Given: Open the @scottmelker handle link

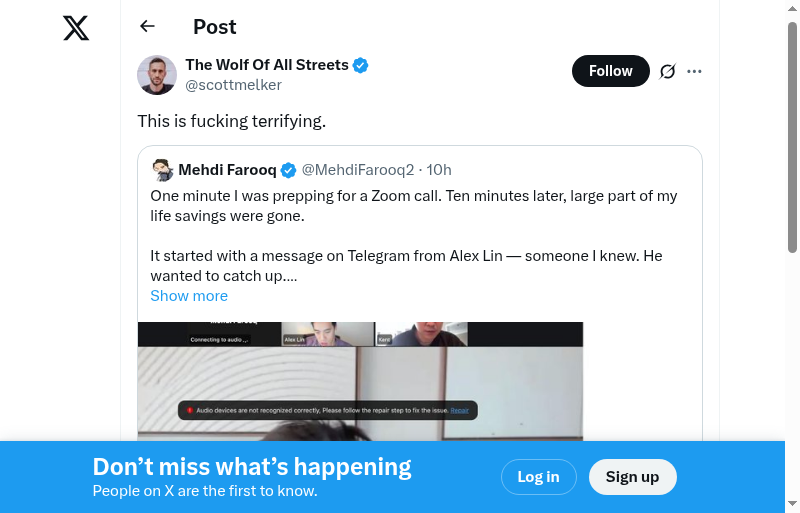Looking at the screenshot, I should [233, 85].
